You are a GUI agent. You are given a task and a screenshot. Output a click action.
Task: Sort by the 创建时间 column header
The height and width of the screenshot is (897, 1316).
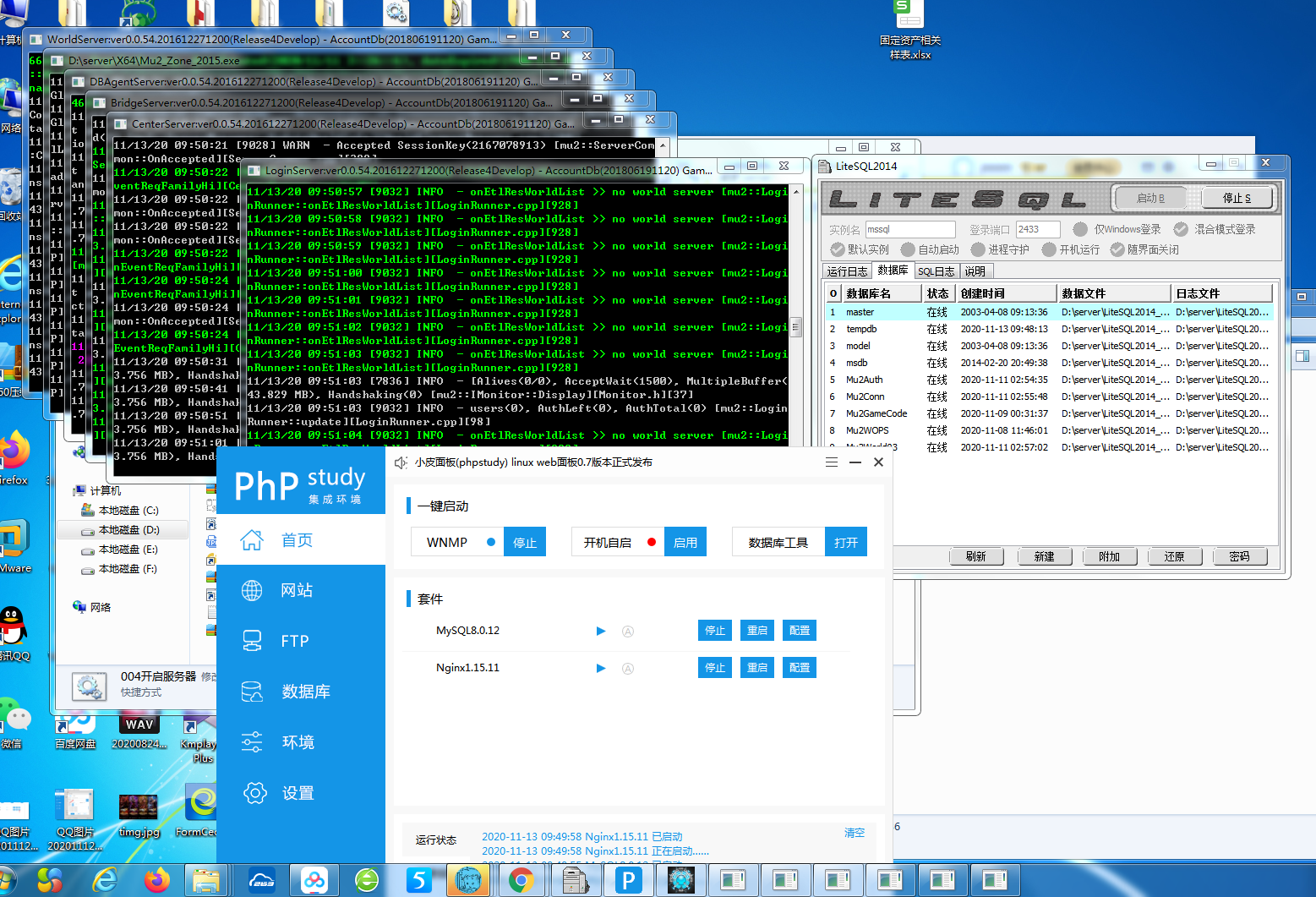tap(1006, 293)
